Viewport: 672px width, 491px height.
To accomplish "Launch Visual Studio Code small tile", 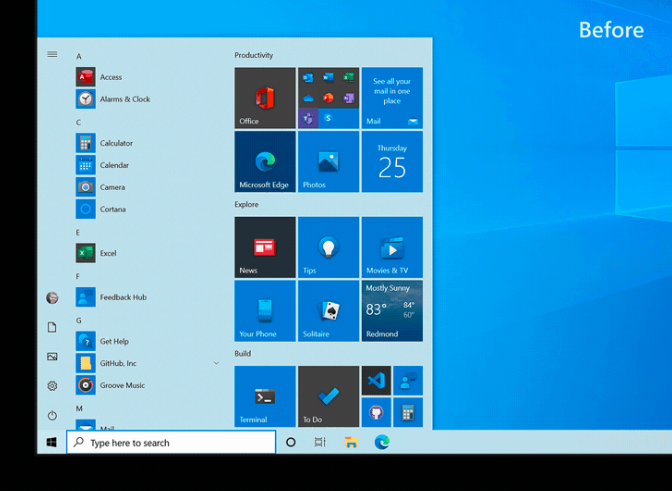I will point(376,380).
